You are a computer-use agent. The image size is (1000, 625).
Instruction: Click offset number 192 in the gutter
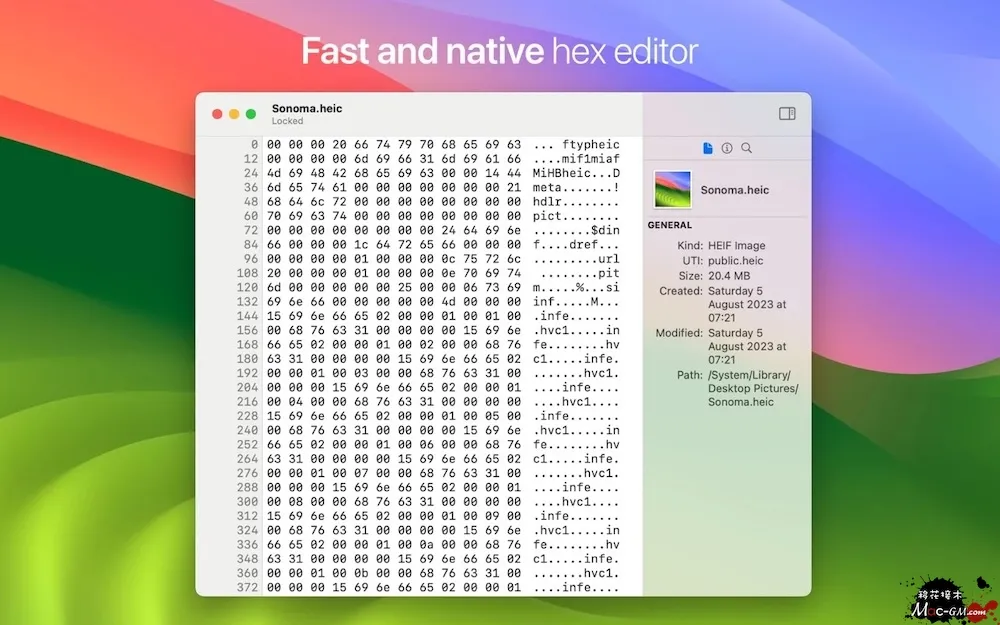[x=247, y=373]
